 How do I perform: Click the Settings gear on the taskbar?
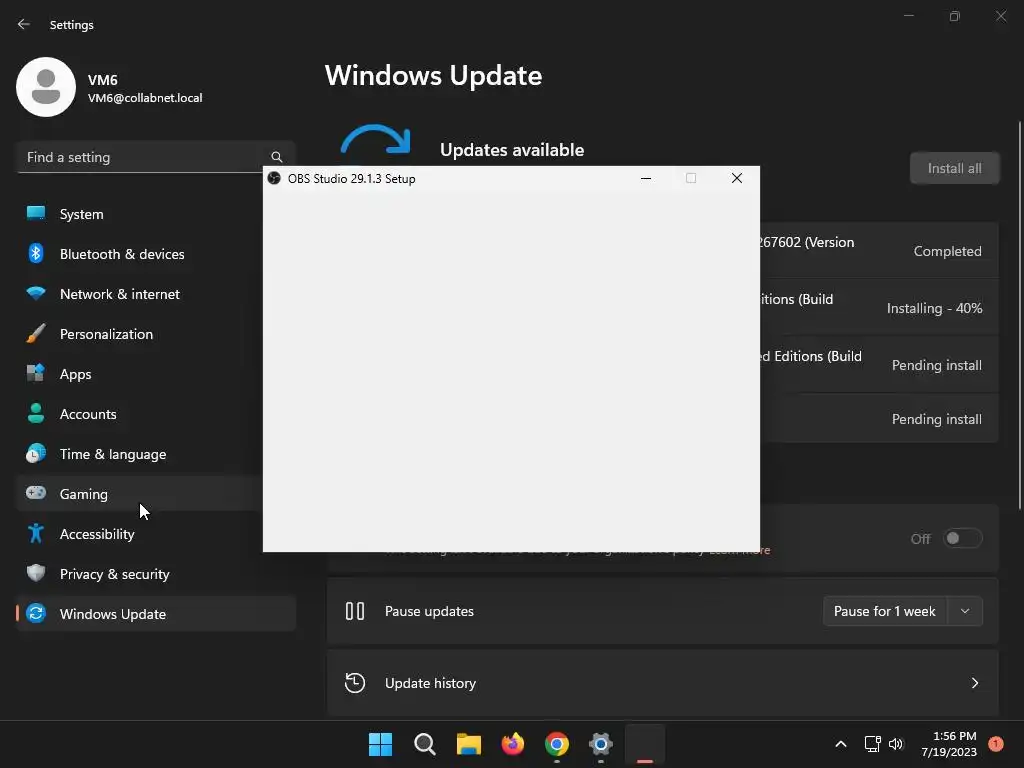coord(601,744)
